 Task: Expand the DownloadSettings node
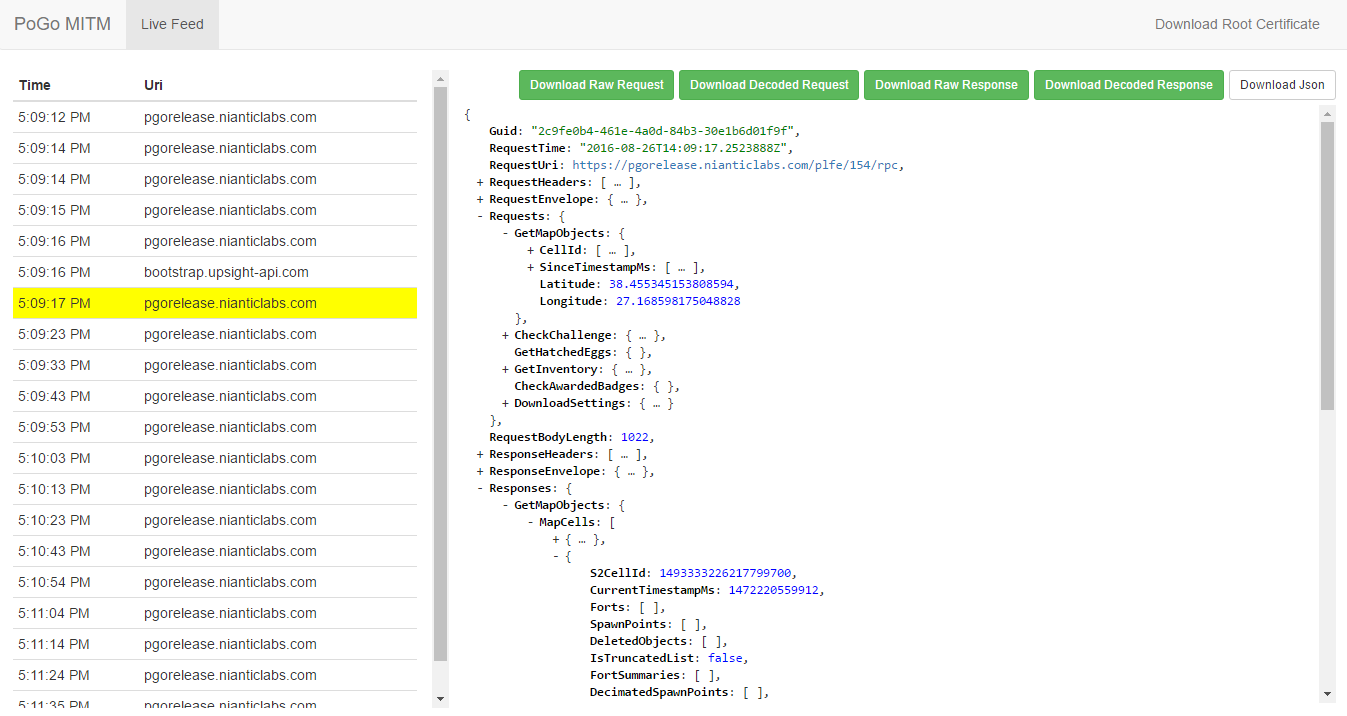pos(505,403)
